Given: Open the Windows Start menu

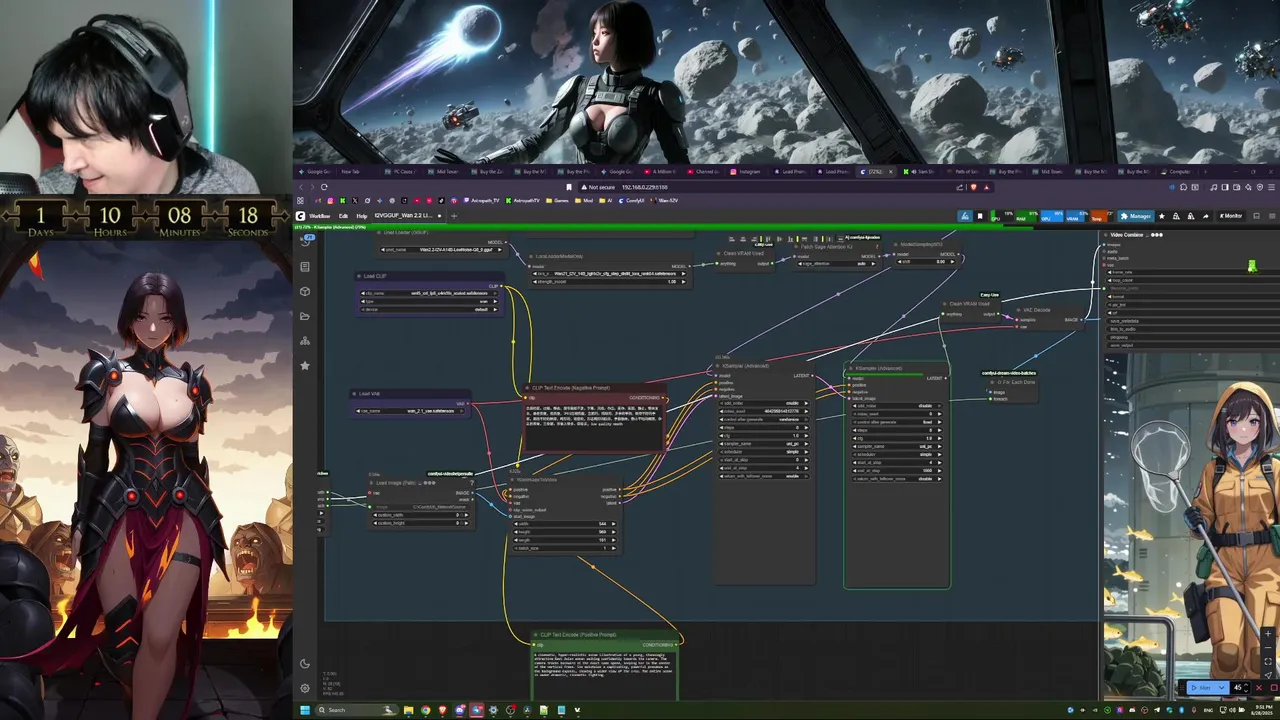Looking at the screenshot, I should (x=305, y=710).
